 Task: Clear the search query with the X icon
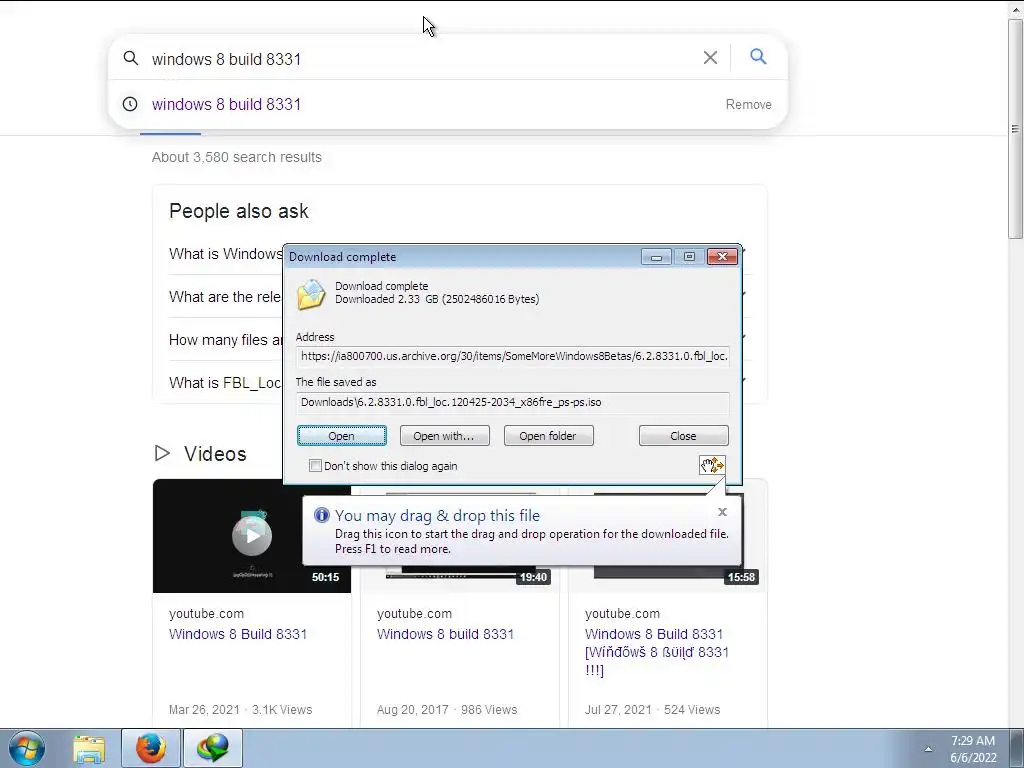[x=710, y=57]
